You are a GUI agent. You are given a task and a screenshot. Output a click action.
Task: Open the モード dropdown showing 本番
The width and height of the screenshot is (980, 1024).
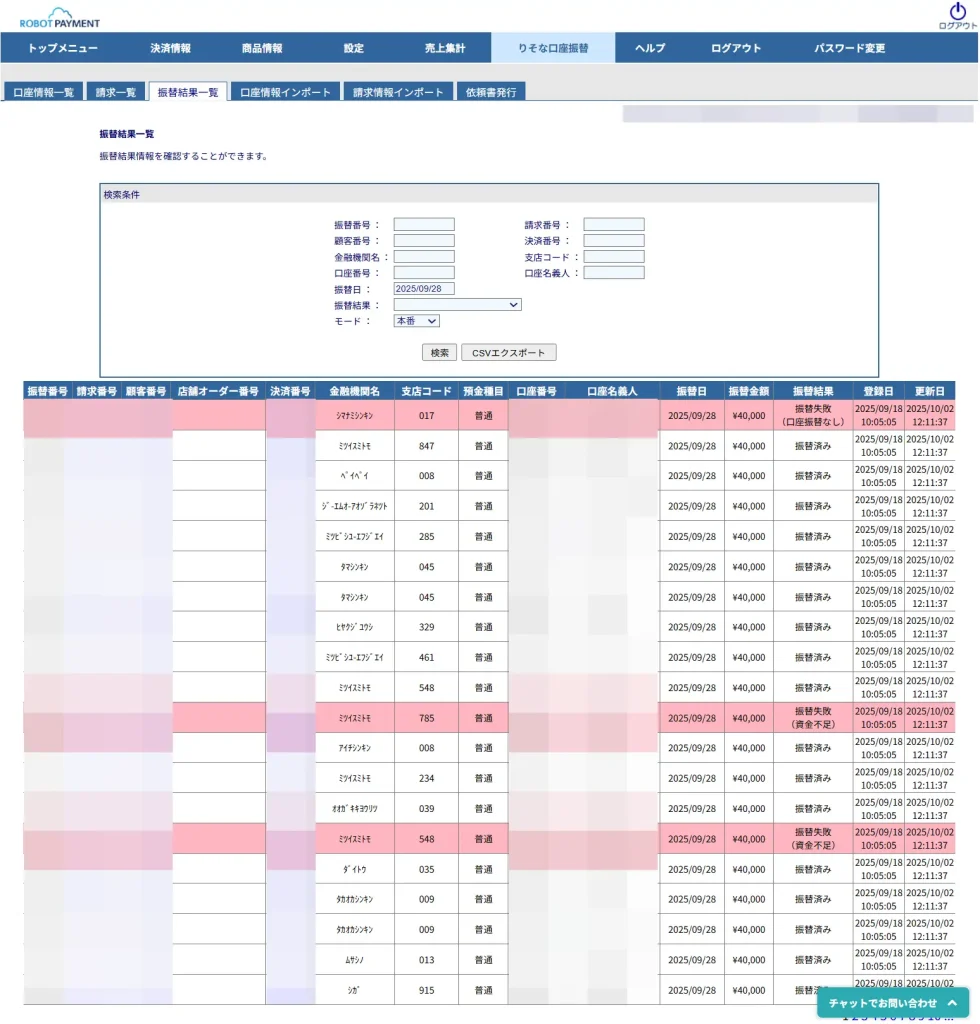click(416, 321)
